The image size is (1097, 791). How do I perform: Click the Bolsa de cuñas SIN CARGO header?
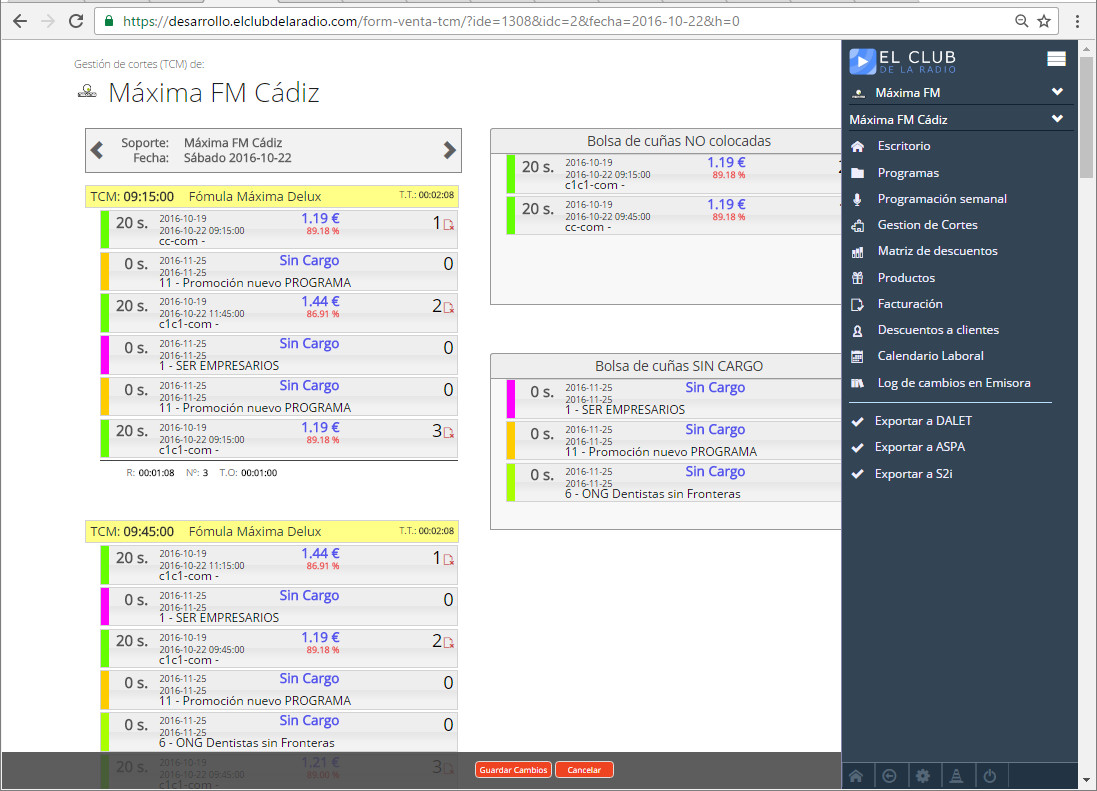pos(666,366)
